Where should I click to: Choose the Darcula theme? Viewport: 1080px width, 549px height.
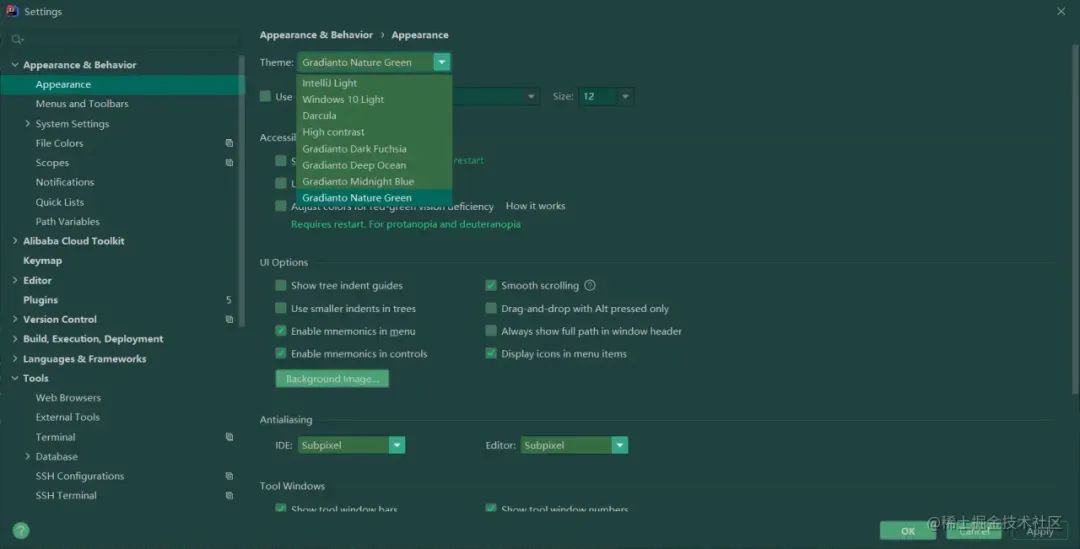pos(374,116)
